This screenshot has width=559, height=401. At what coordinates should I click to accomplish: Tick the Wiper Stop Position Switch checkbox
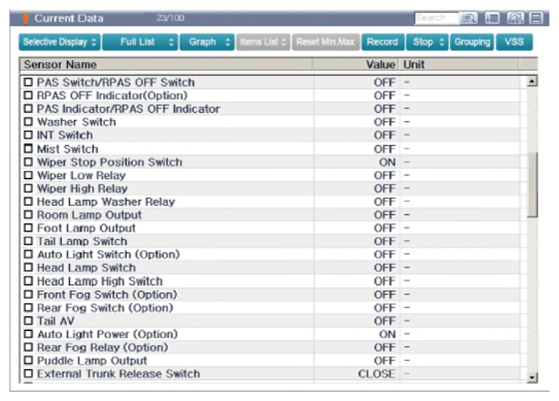[x=28, y=162]
